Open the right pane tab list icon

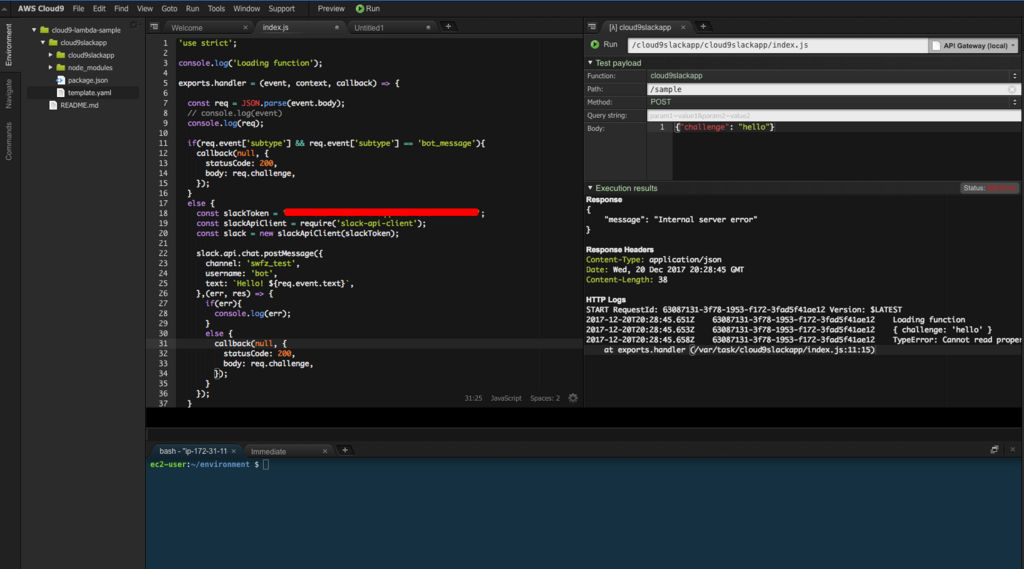[x=592, y=27]
